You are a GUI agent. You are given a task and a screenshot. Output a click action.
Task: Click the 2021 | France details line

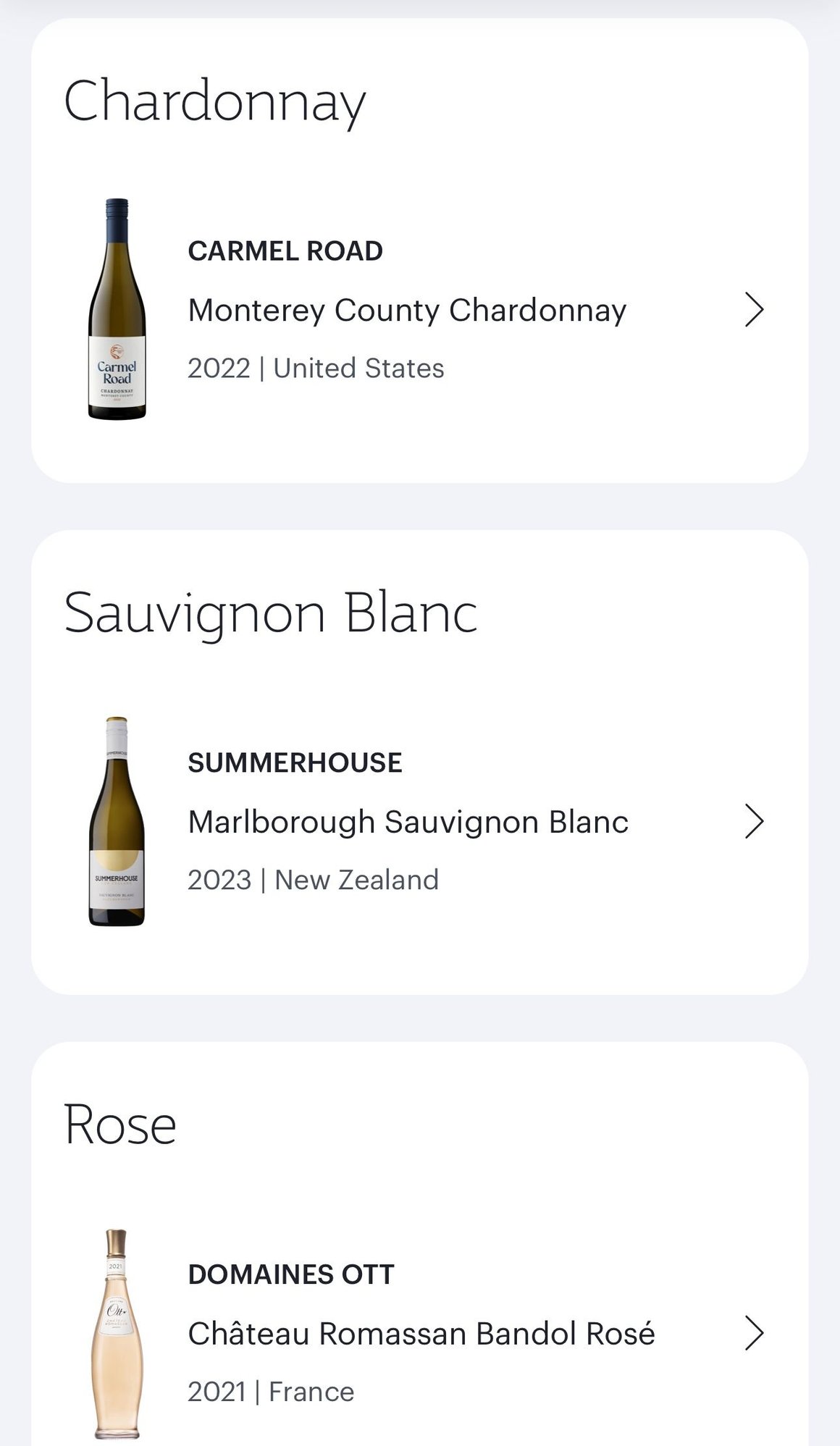[x=271, y=1392]
